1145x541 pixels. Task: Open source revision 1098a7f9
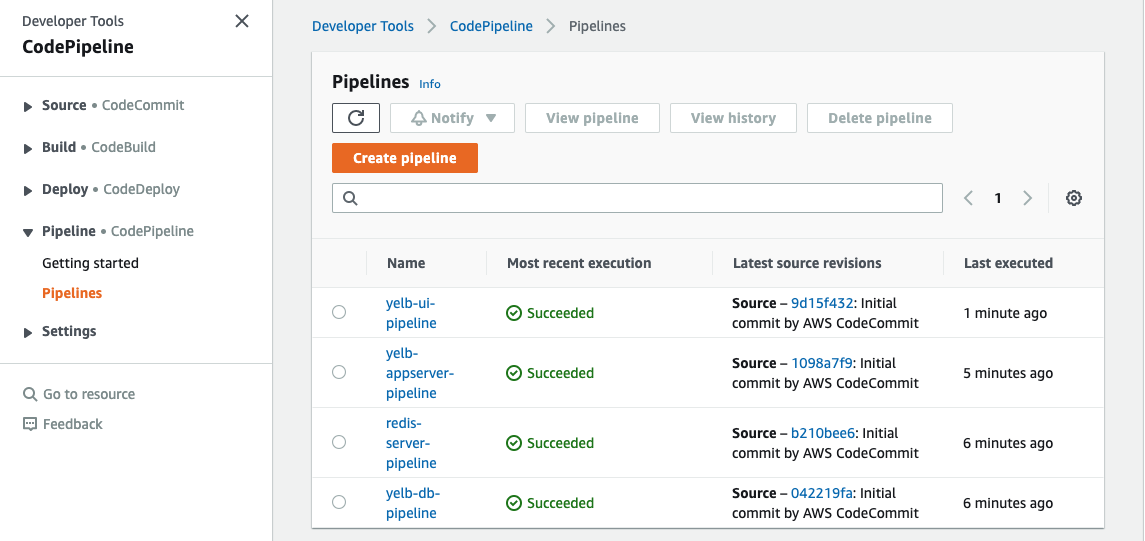822,363
